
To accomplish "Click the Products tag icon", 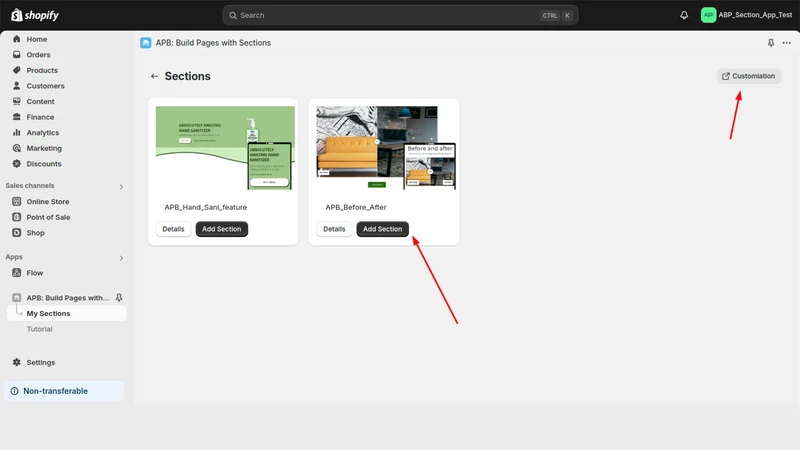I will pos(16,70).
